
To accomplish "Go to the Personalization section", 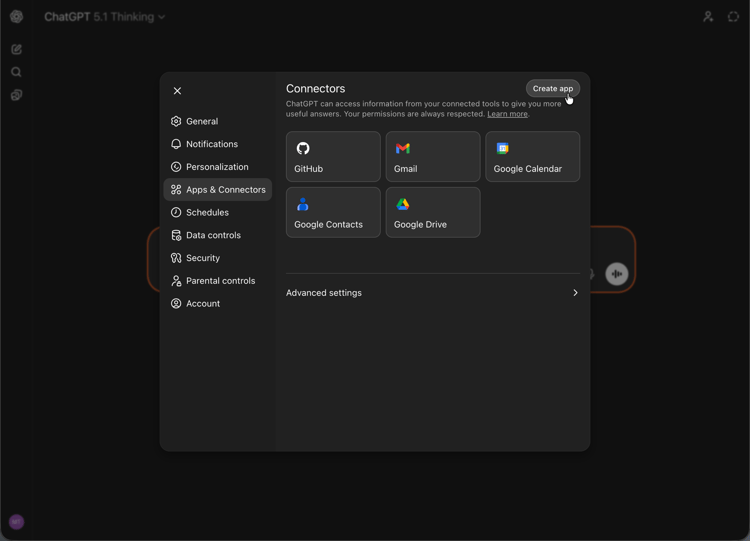I will (218, 167).
